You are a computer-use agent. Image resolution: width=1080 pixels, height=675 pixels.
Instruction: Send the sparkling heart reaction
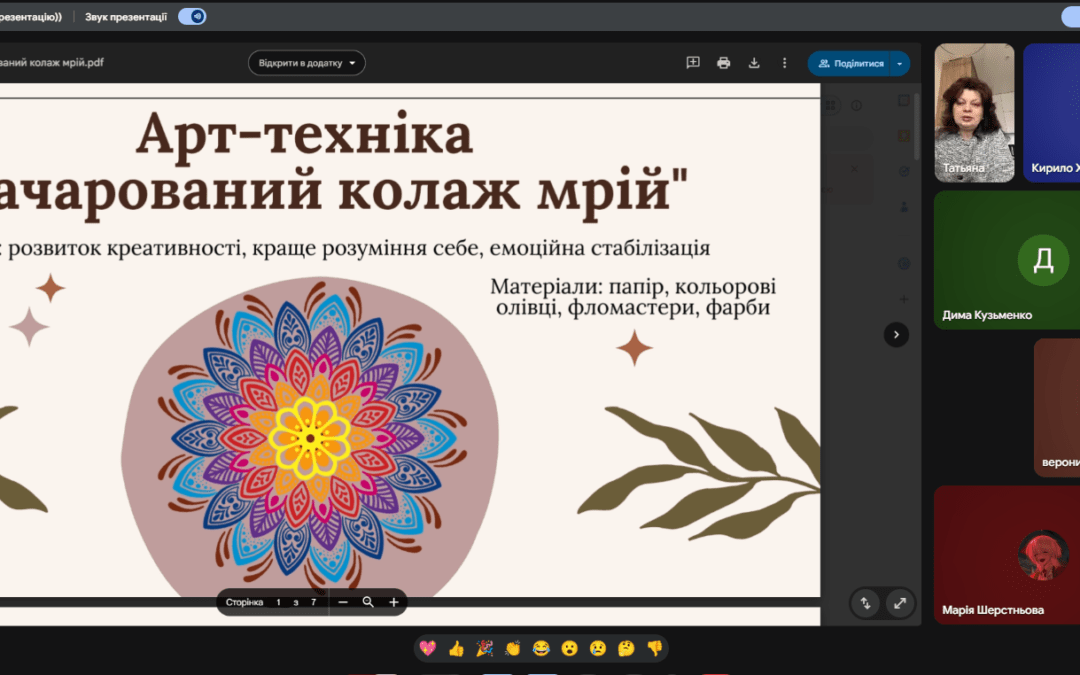click(428, 648)
